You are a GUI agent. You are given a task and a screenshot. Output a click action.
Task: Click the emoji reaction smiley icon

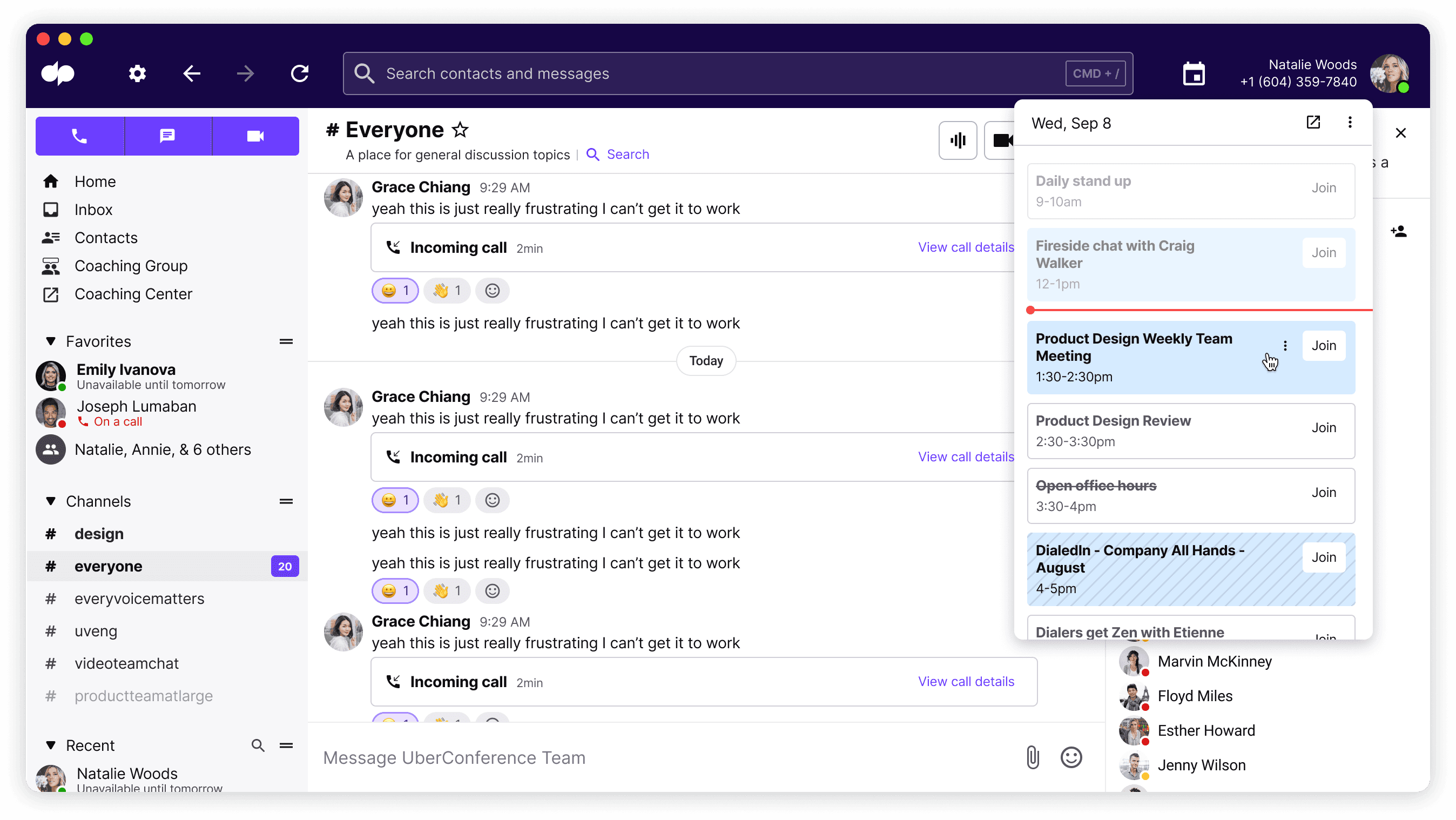[x=492, y=290]
